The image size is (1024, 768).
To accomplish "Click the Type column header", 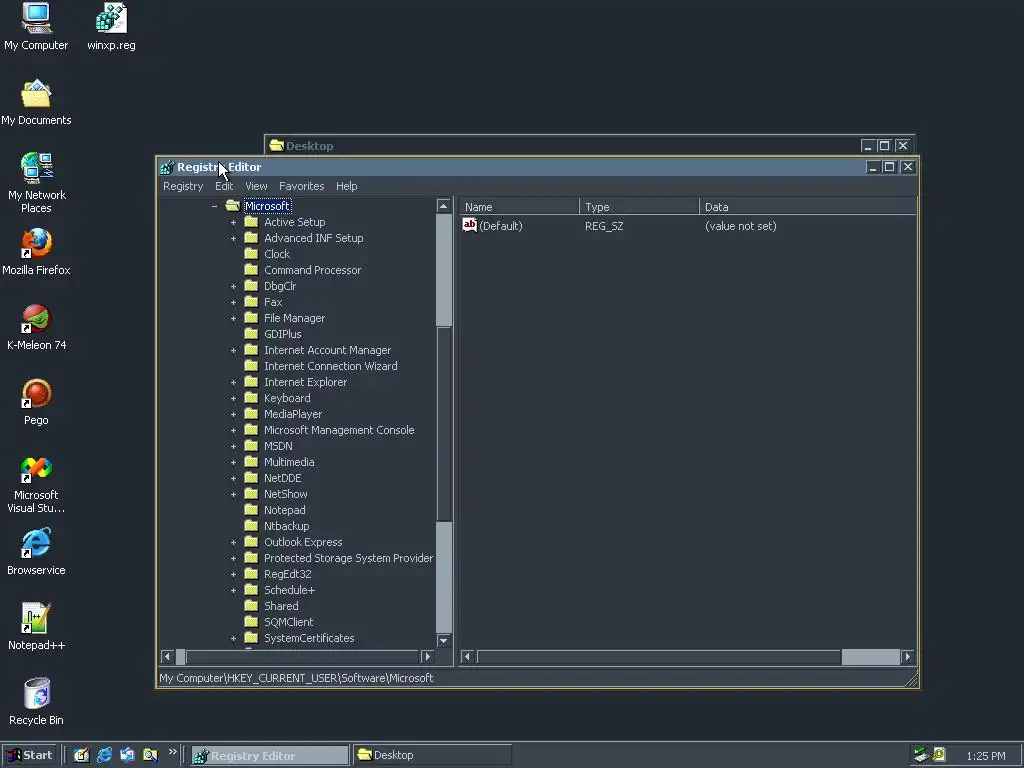I will click(x=639, y=206).
